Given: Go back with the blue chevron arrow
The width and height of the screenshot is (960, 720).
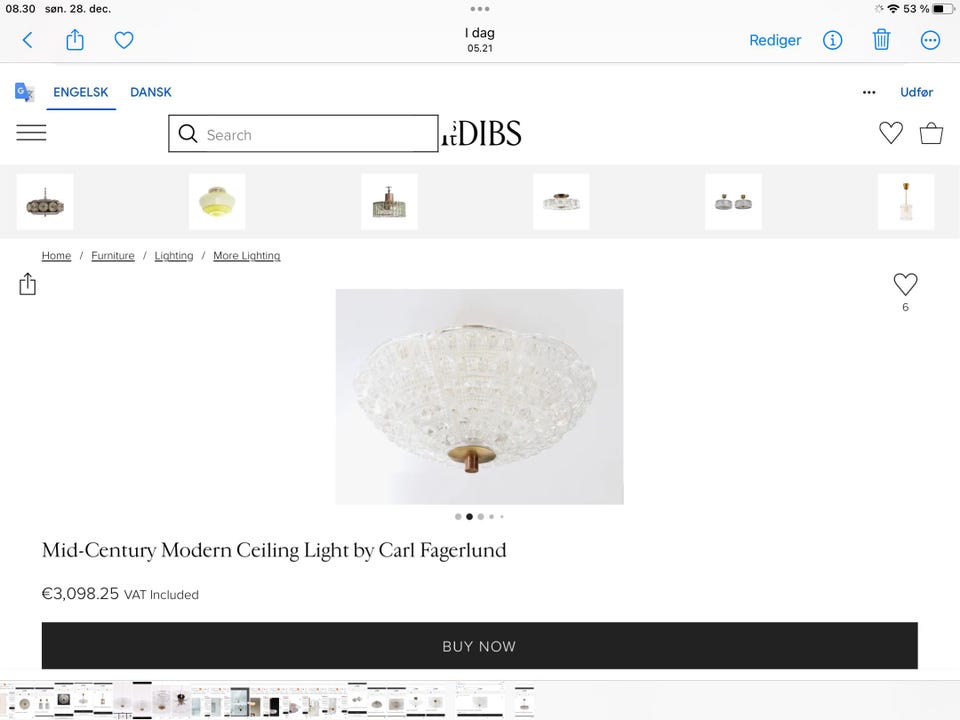Looking at the screenshot, I should coord(28,40).
